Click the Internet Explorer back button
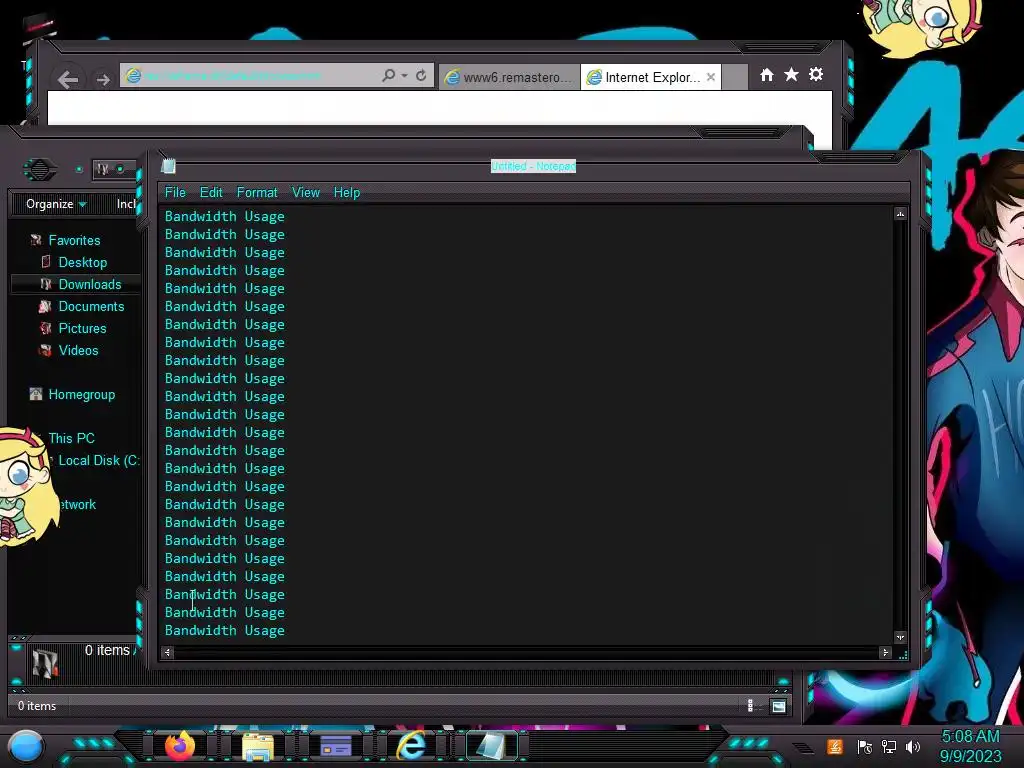The height and width of the screenshot is (768, 1024). click(x=68, y=80)
